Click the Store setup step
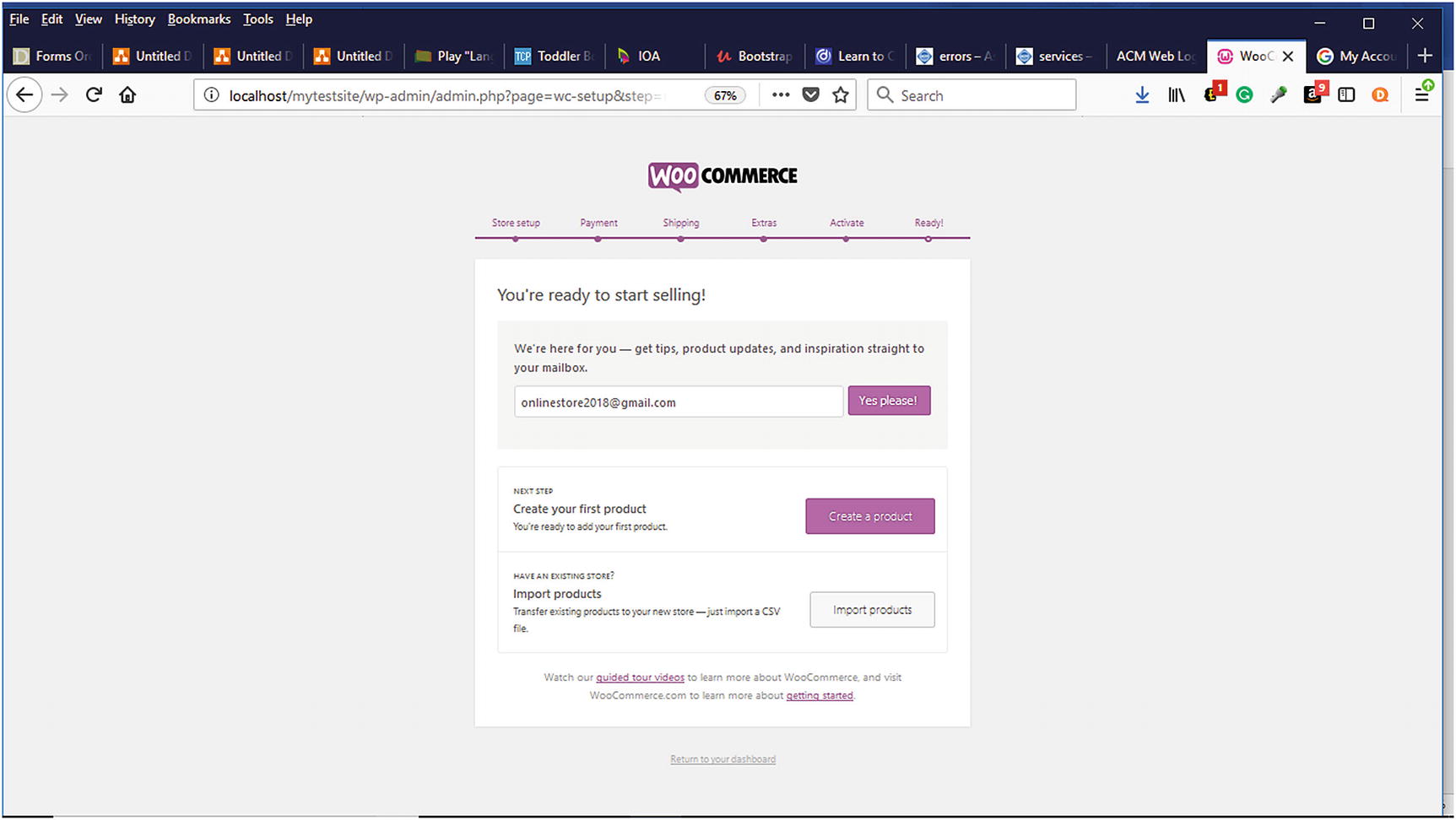Screen dimensions: 1456x820 coord(516,223)
